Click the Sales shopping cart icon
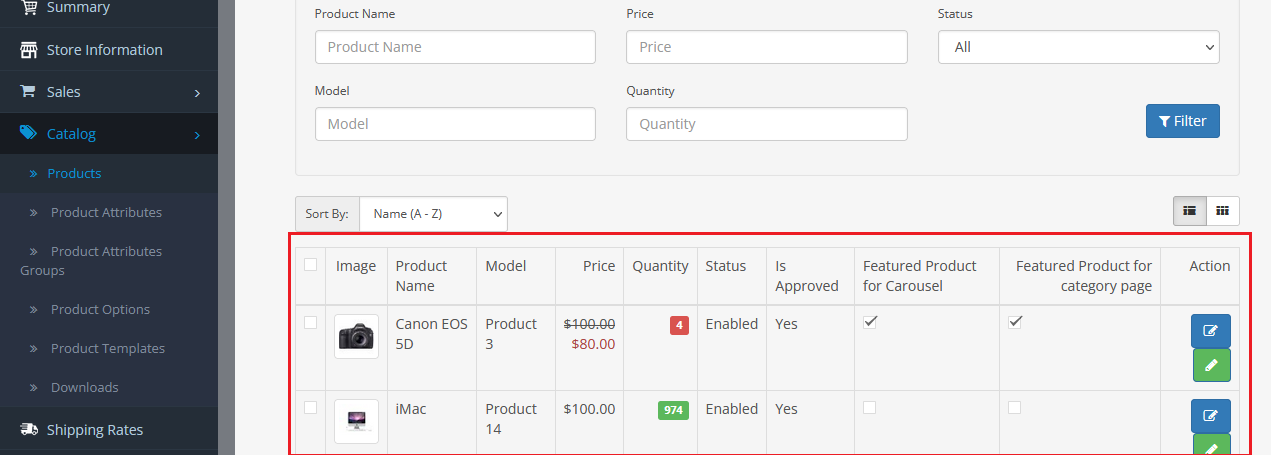Screen dimensions: 1271x455 coord(29,92)
